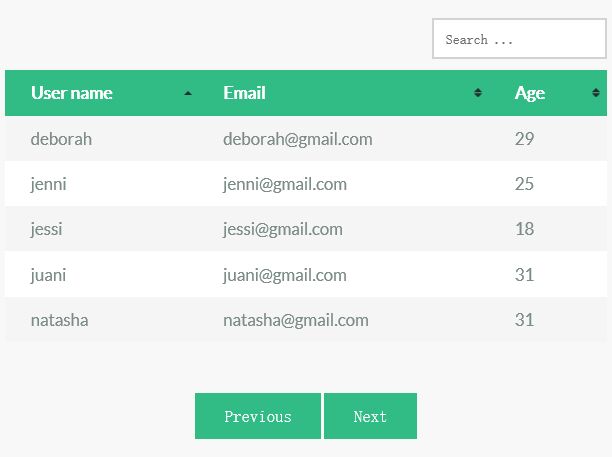Select the jenni row name
612x457 pixels.
tap(48, 184)
